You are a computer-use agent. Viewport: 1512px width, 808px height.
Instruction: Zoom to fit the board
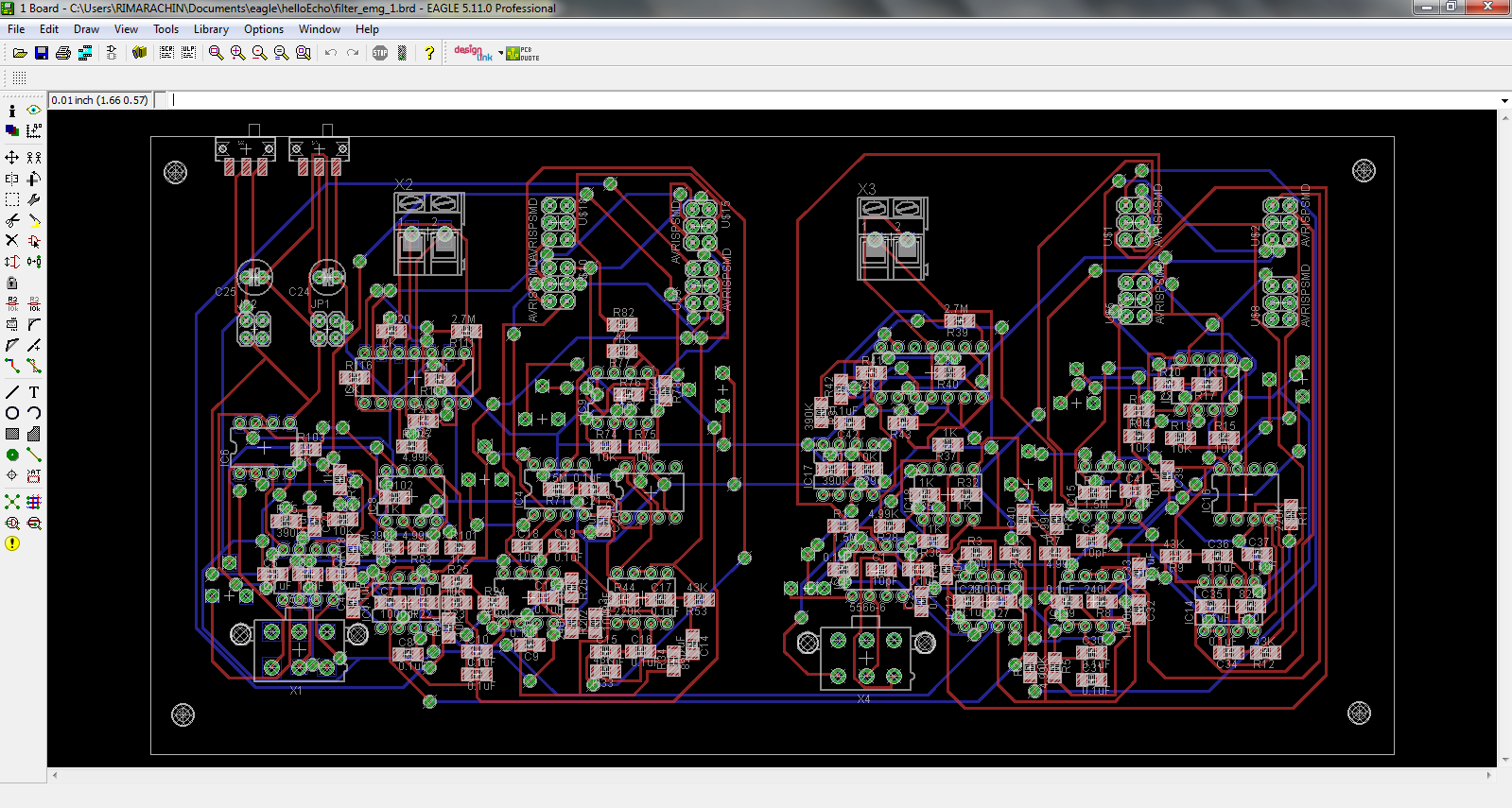coord(216,53)
